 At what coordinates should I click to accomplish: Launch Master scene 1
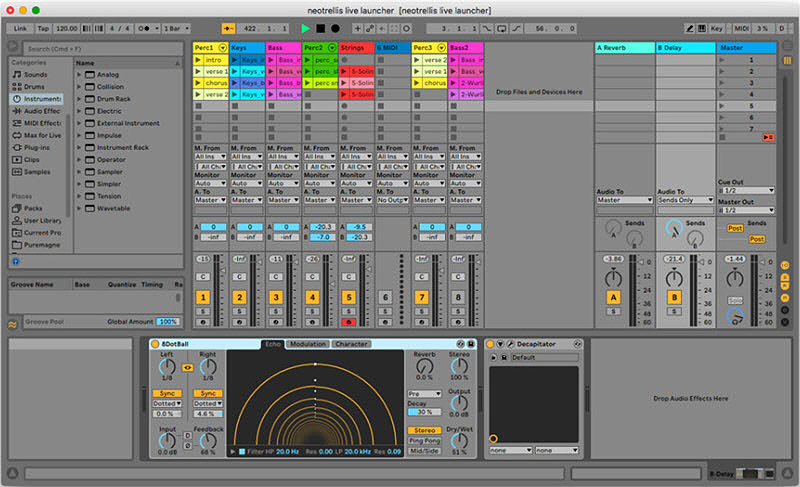coord(724,60)
